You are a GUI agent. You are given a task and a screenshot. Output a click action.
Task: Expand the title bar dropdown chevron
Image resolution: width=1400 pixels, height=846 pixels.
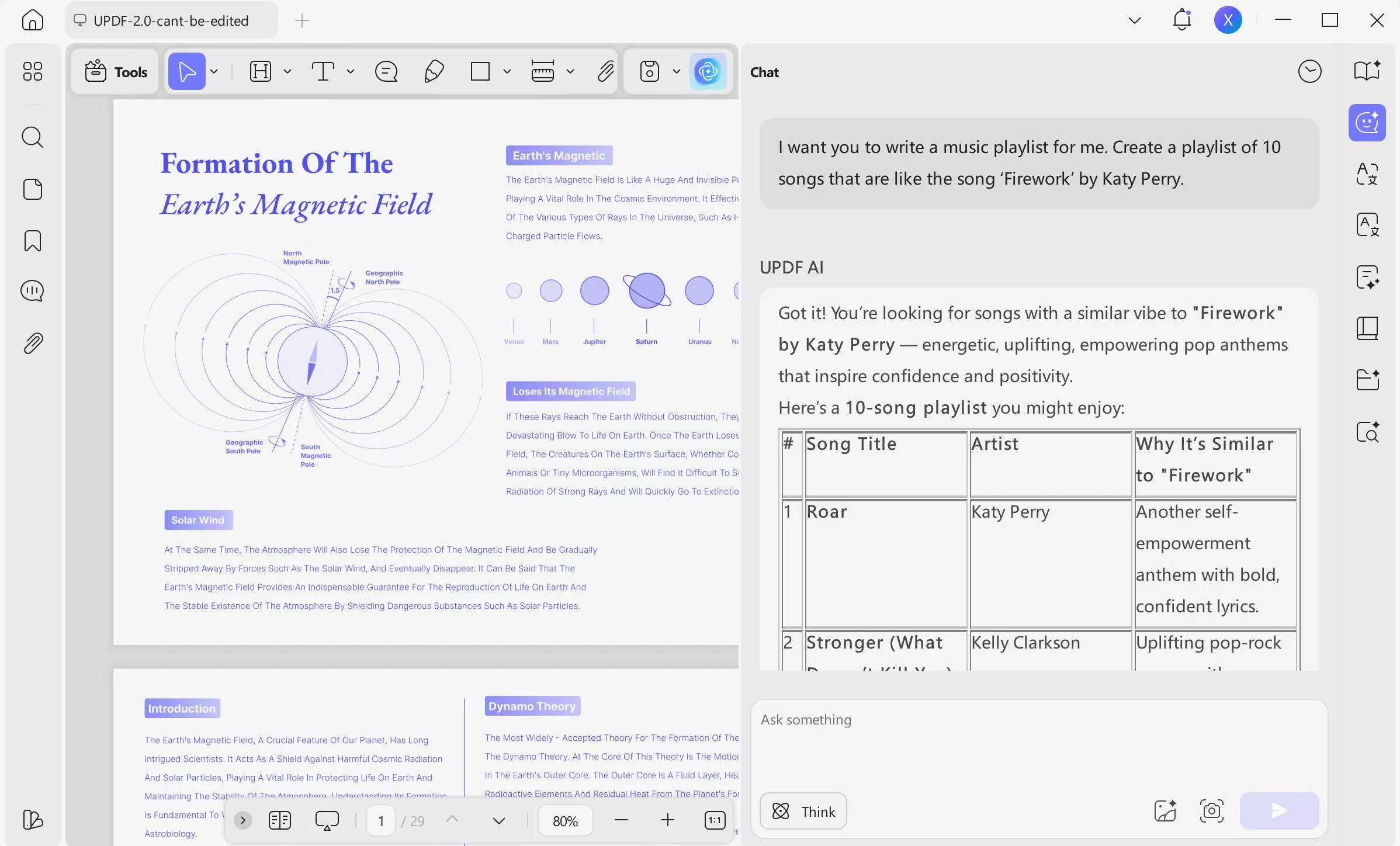point(1134,20)
